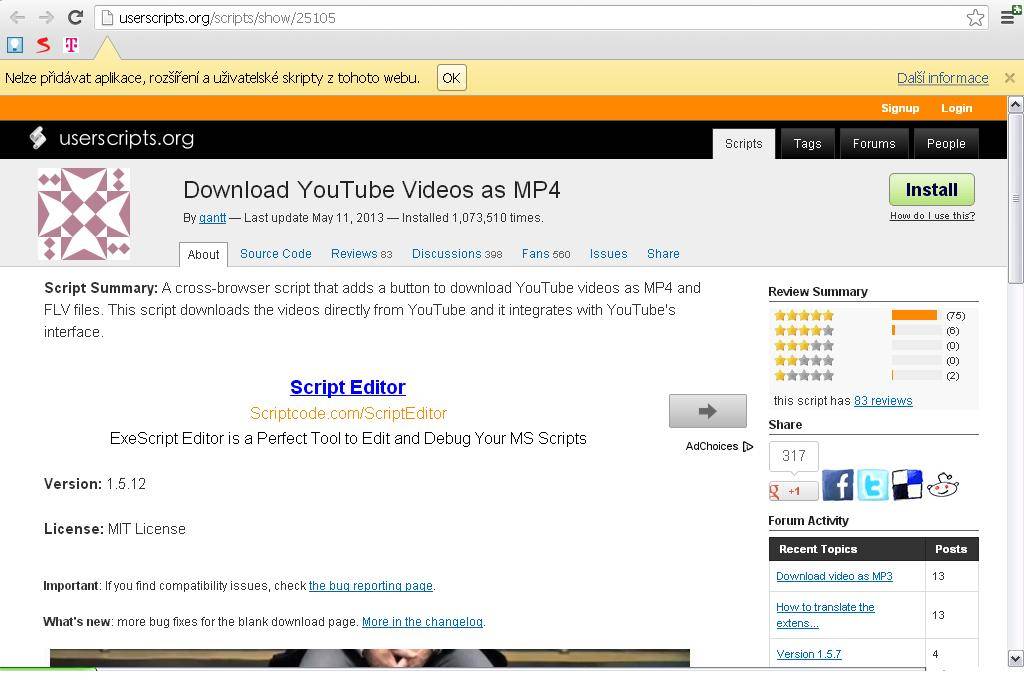Switch to the Forums tab
Image resolution: width=1024 pixels, height=696 pixels.
[x=874, y=144]
